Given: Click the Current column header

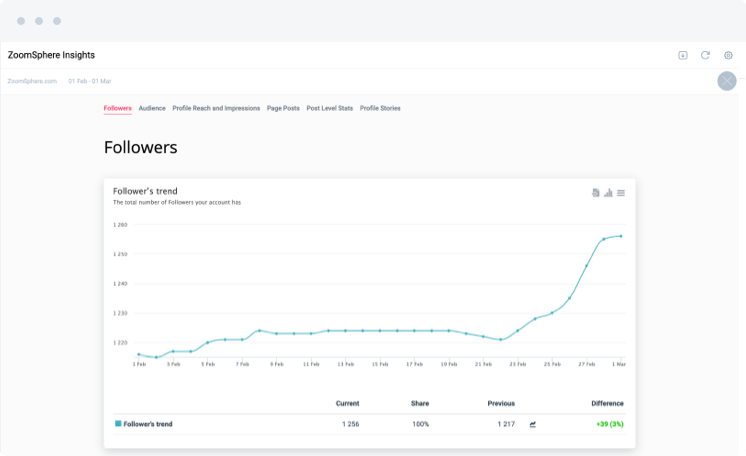Looking at the screenshot, I should 347,403.
